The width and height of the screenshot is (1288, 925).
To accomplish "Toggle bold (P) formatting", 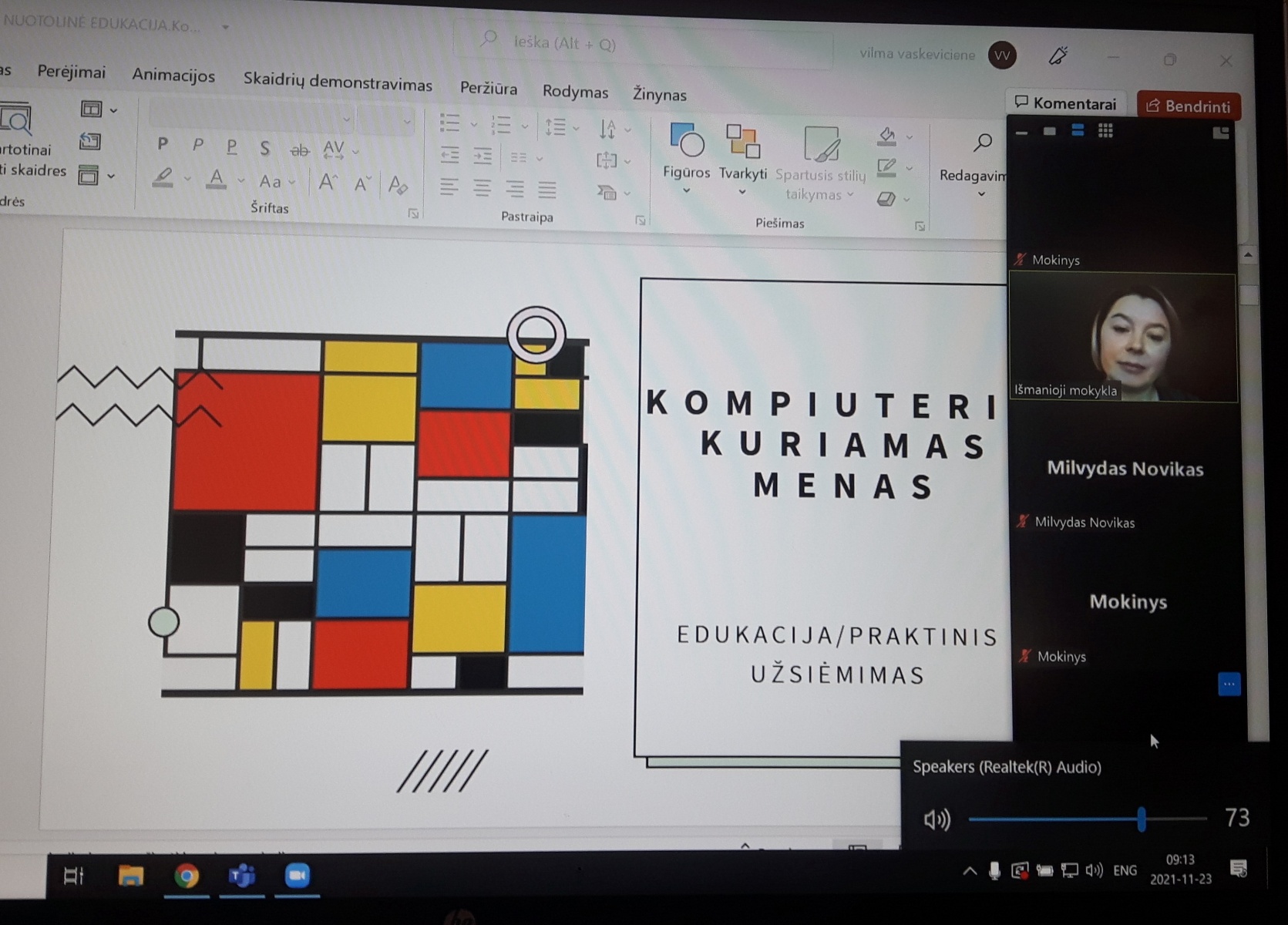I will click(162, 143).
